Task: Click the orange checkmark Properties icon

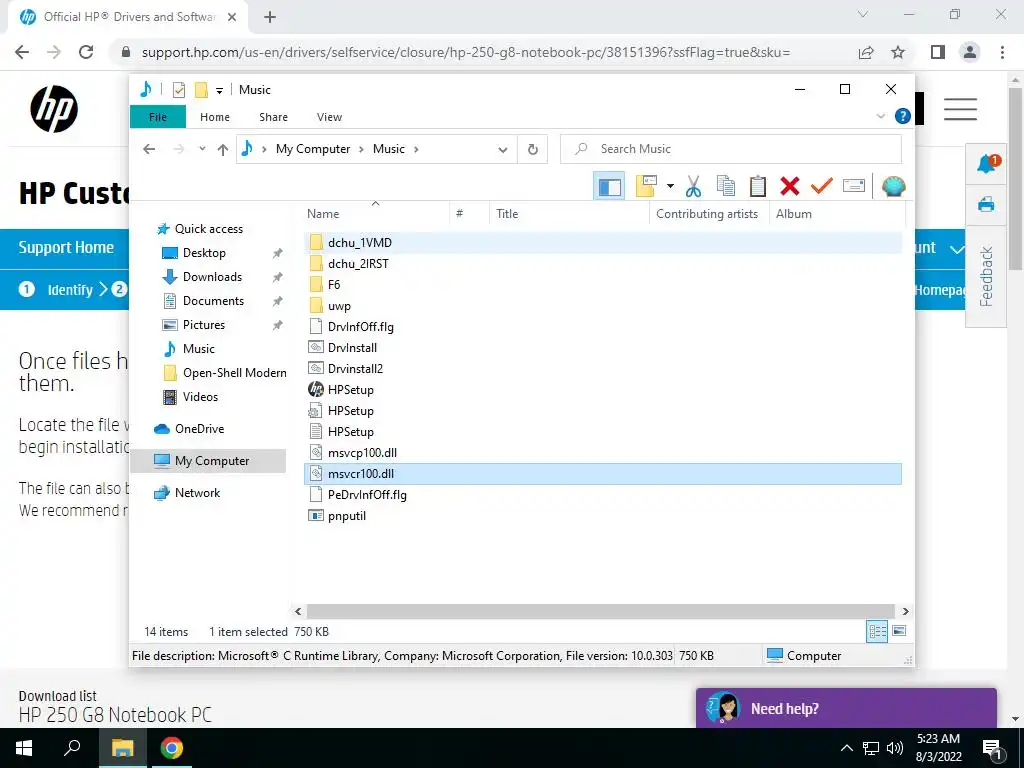Action: [822, 187]
